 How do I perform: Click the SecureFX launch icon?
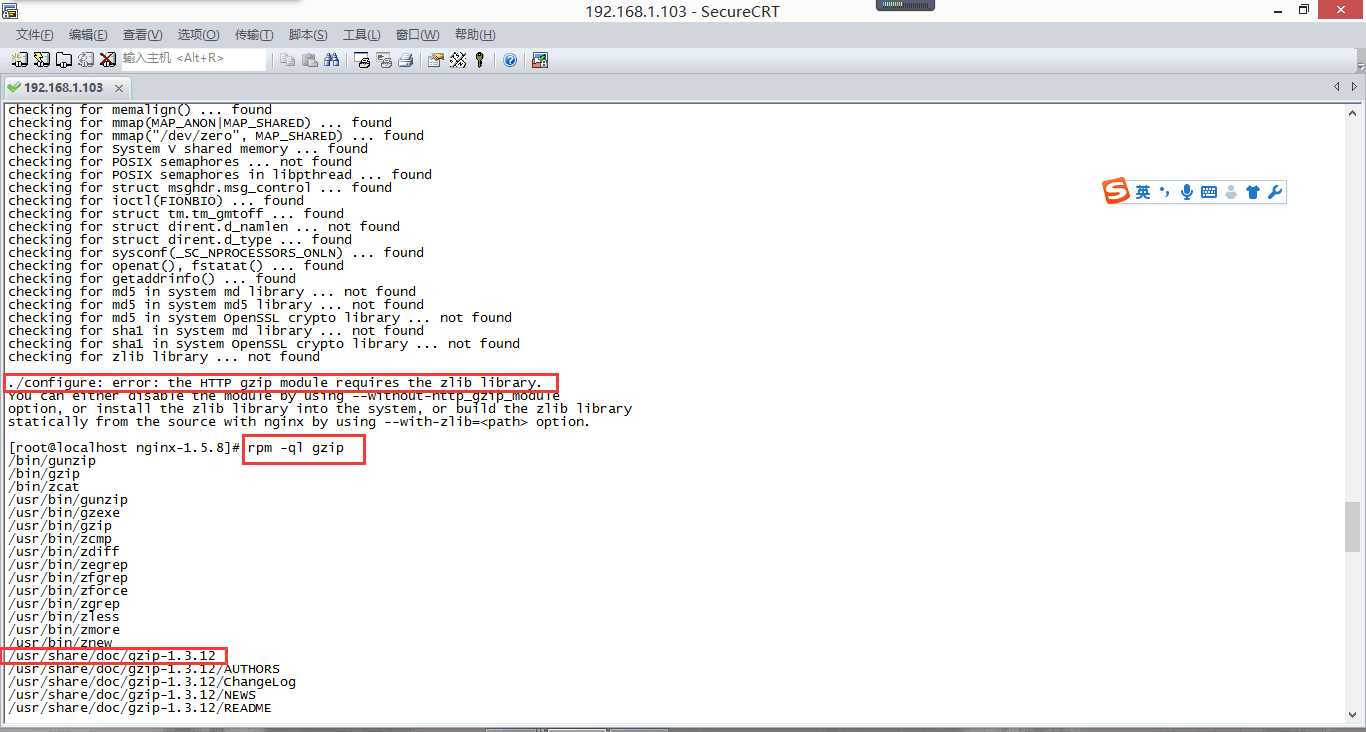pyautogui.click(x=539, y=60)
